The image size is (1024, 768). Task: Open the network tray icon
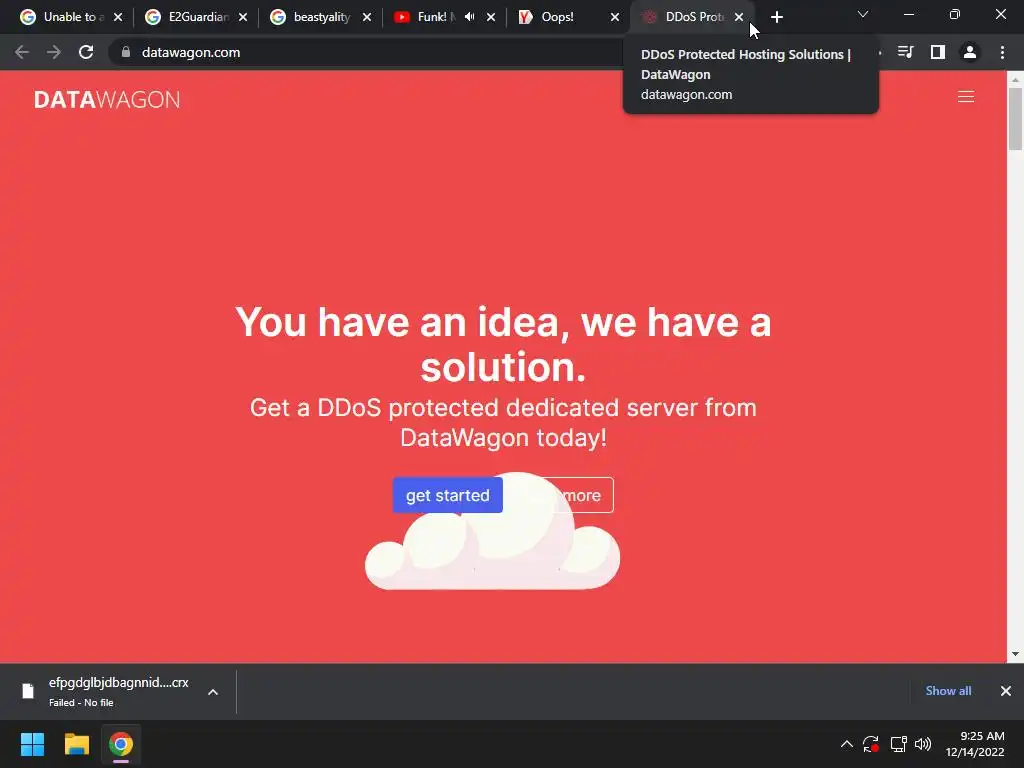(899, 744)
